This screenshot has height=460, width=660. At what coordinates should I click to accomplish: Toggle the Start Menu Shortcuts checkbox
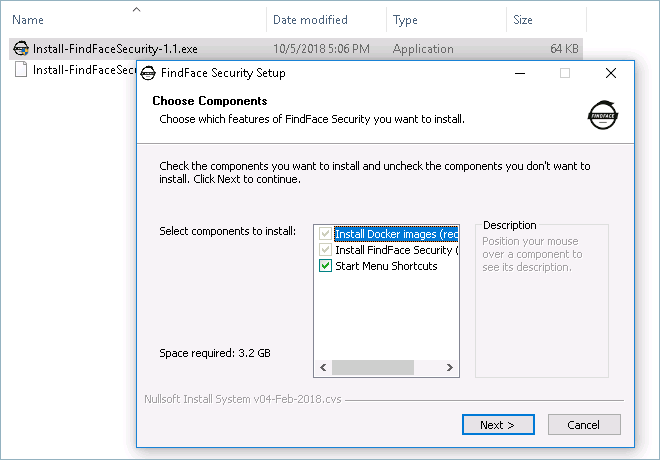[x=325, y=266]
